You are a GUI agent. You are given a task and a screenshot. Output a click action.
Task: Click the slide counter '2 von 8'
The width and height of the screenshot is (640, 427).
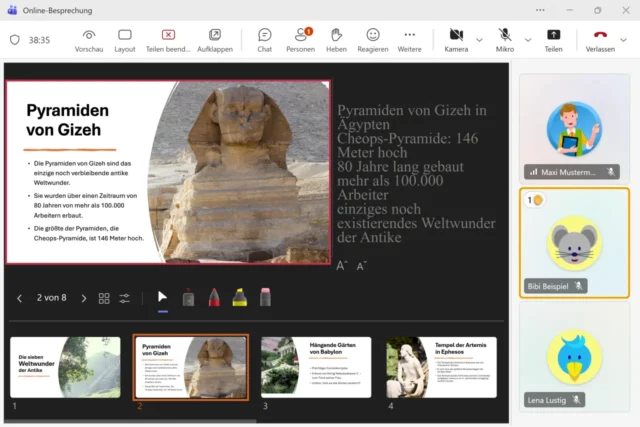coord(51,298)
